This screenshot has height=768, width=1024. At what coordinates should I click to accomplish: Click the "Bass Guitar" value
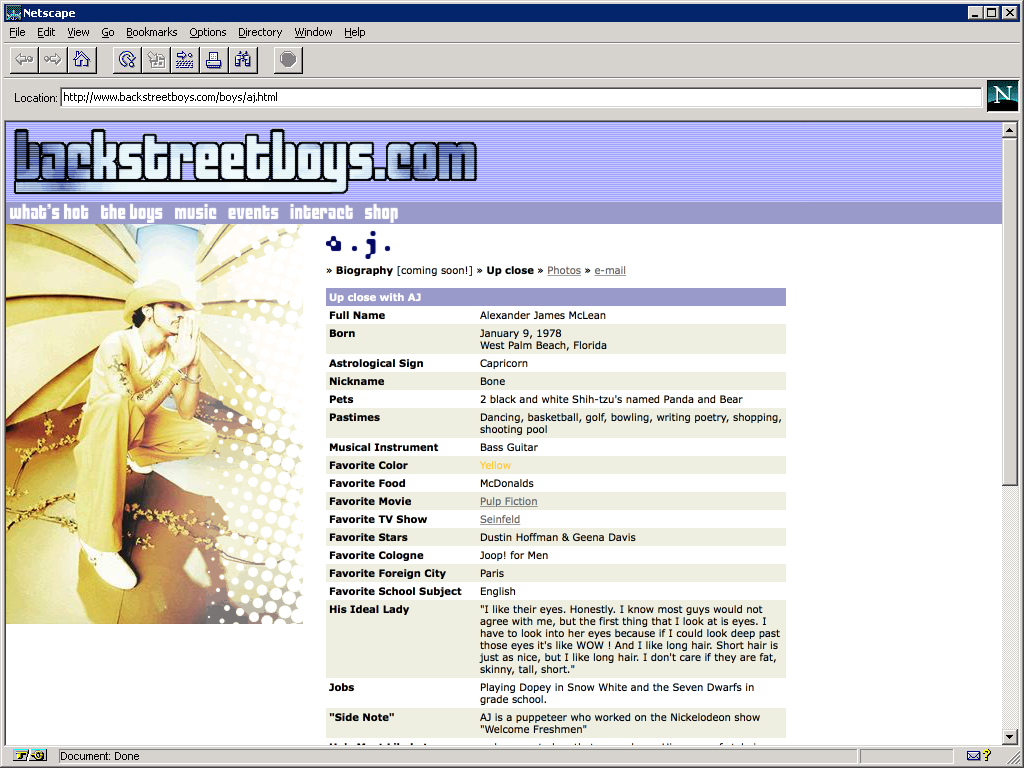coord(509,447)
